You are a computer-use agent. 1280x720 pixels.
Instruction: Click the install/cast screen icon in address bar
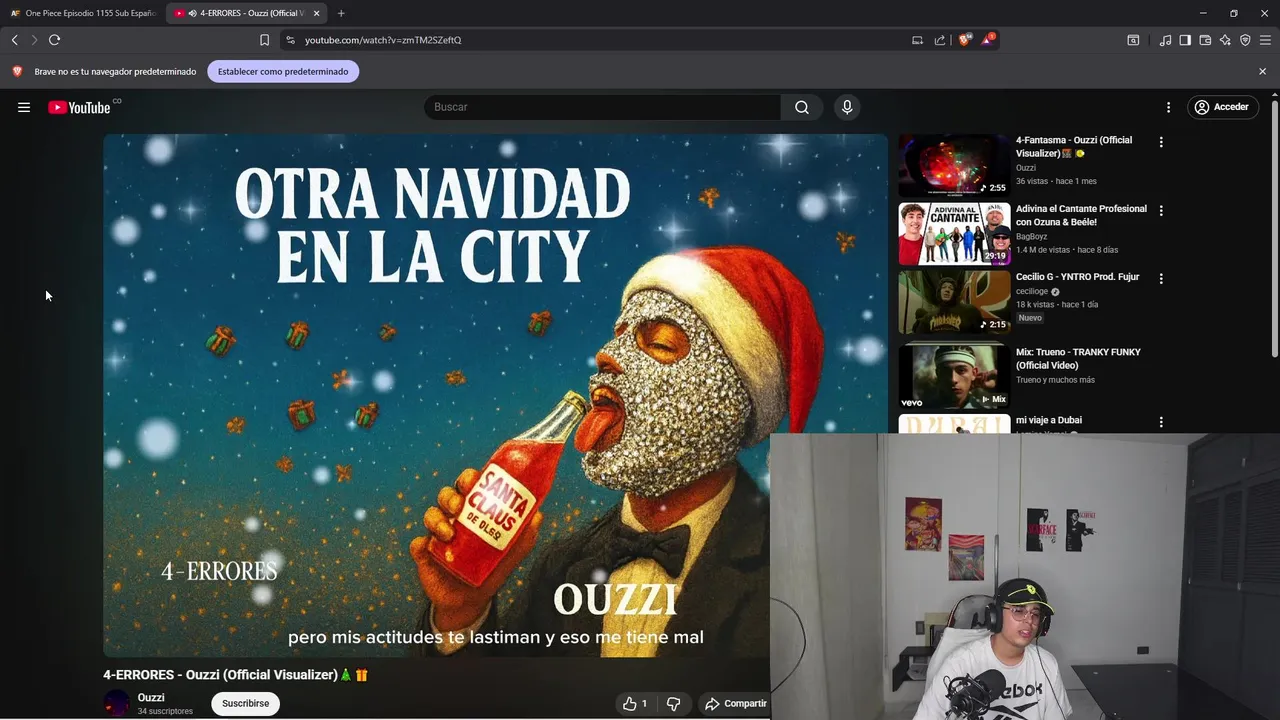[x=917, y=40]
